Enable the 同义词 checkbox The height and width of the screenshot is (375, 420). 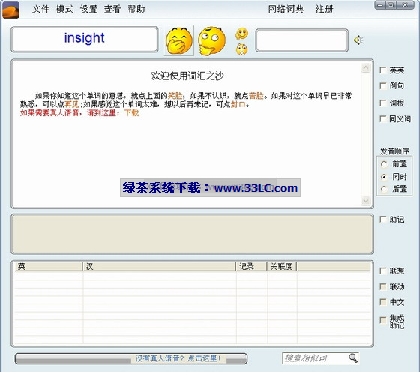pyautogui.click(x=383, y=118)
